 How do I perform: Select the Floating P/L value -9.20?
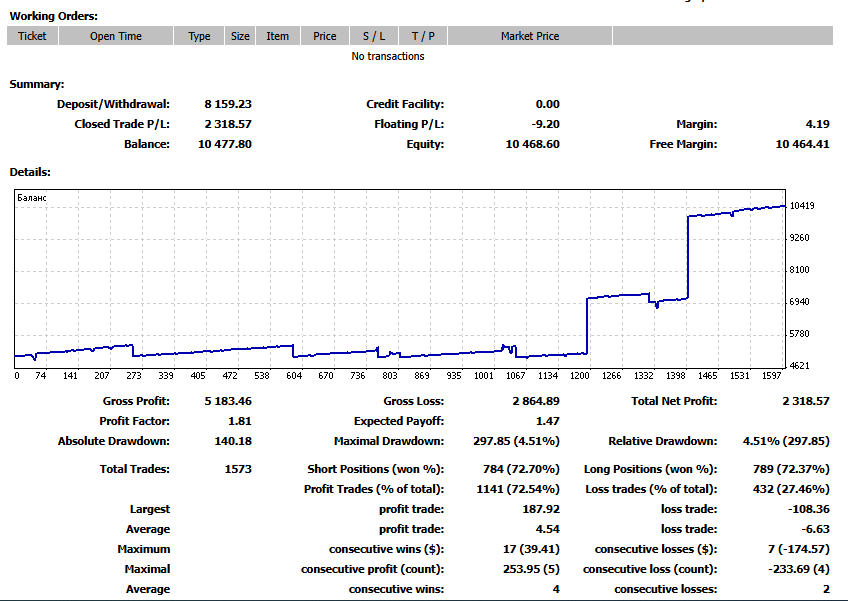point(546,124)
